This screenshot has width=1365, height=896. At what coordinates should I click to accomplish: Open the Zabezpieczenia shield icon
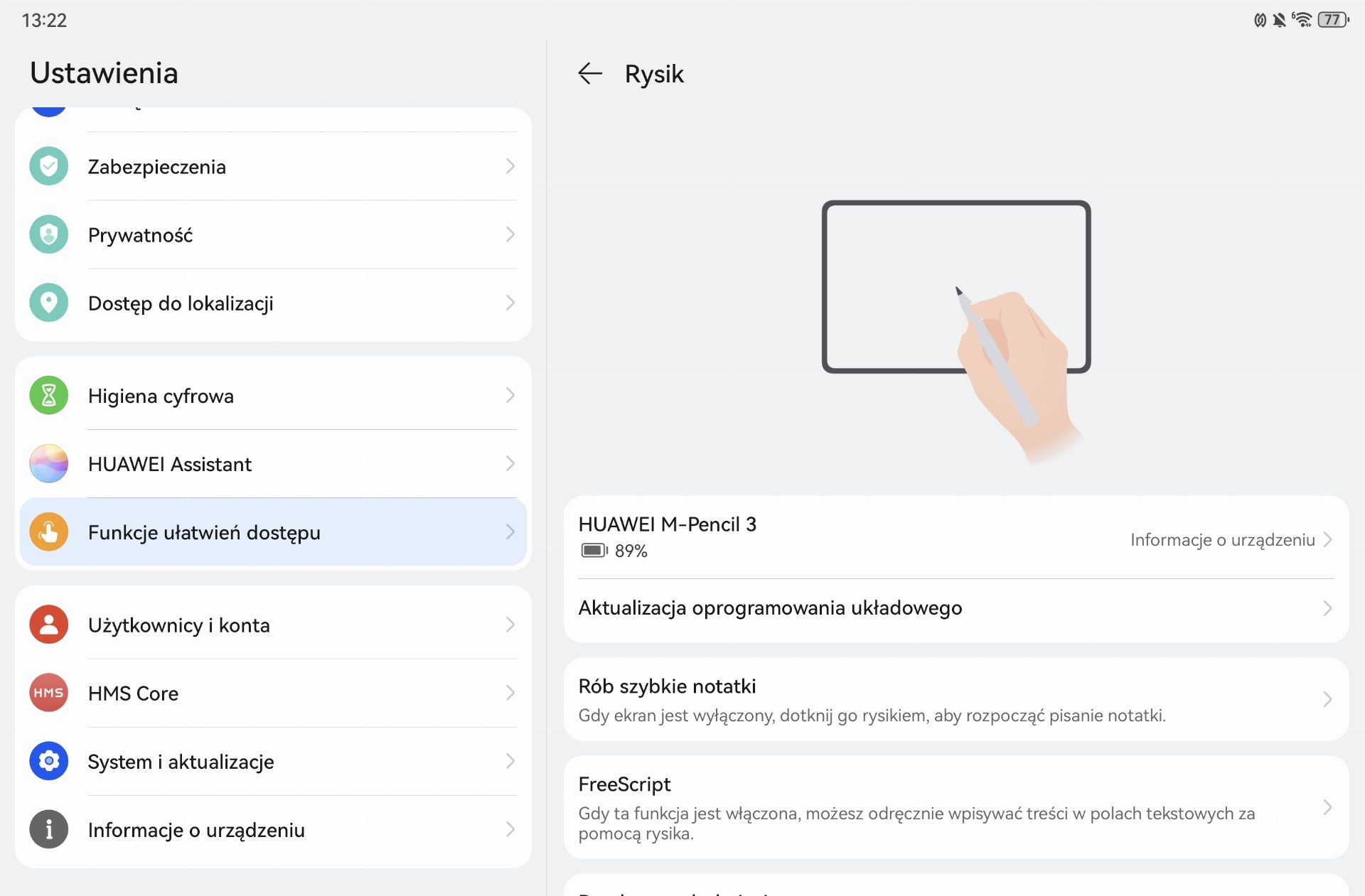tap(49, 166)
